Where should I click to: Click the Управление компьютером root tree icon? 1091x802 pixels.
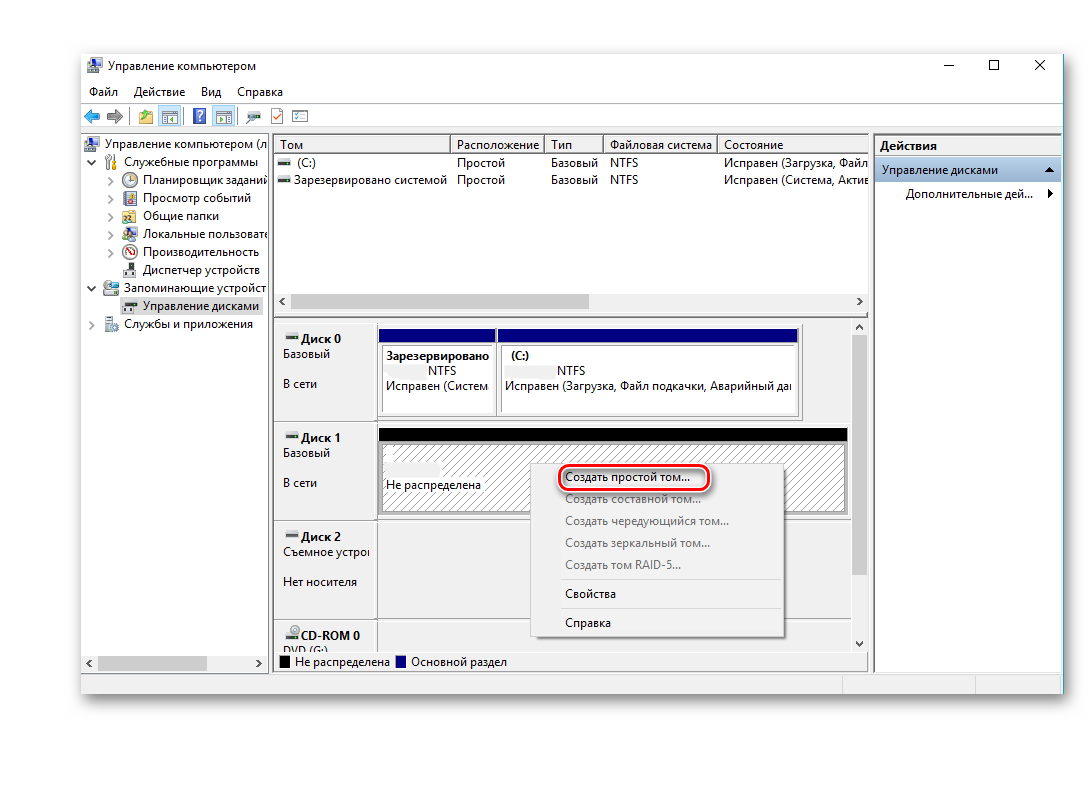(91, 144)
